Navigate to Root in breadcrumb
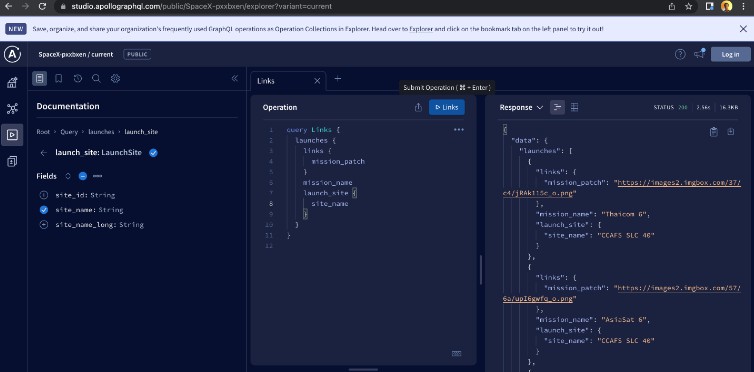 [x=43, y=132]
